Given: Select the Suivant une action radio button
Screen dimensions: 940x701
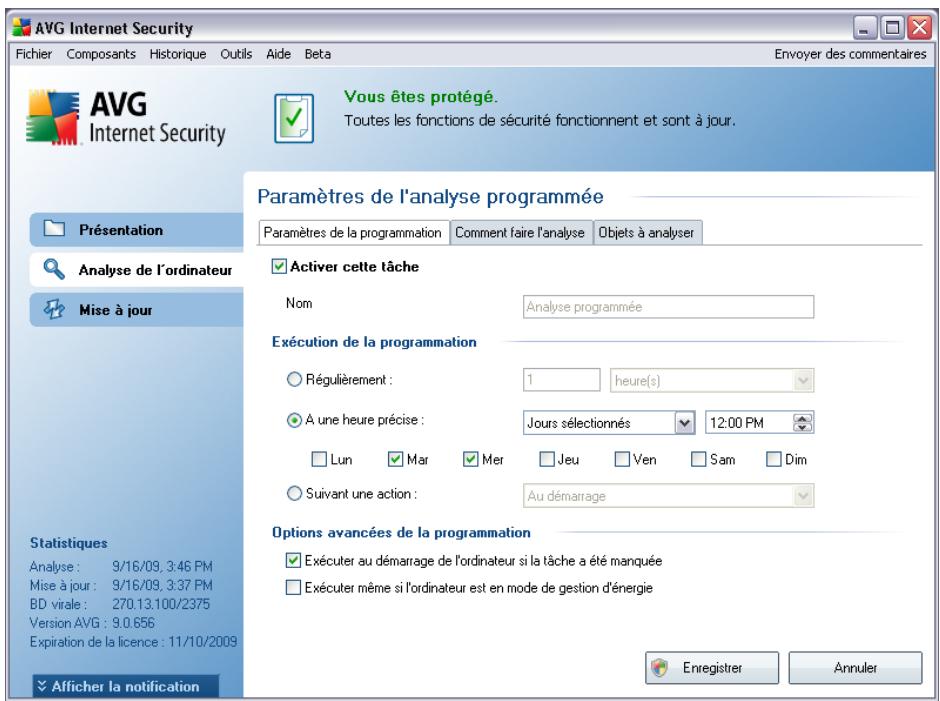Looking at the screenshot, I should pos(294,494).
